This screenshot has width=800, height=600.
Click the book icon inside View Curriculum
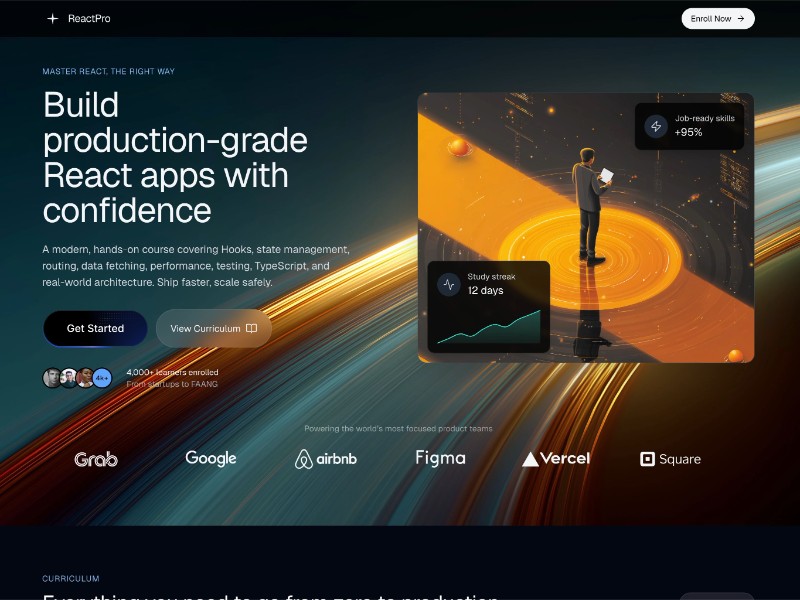click(x=252, y=328)
